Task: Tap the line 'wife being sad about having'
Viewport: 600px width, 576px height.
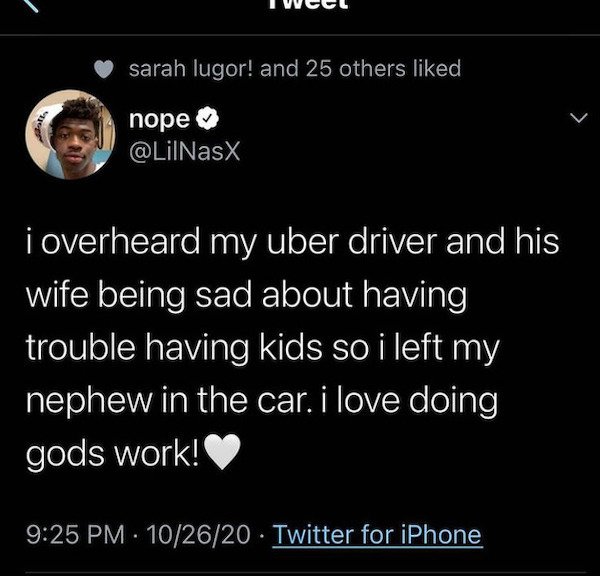Action: click(247, 296)
